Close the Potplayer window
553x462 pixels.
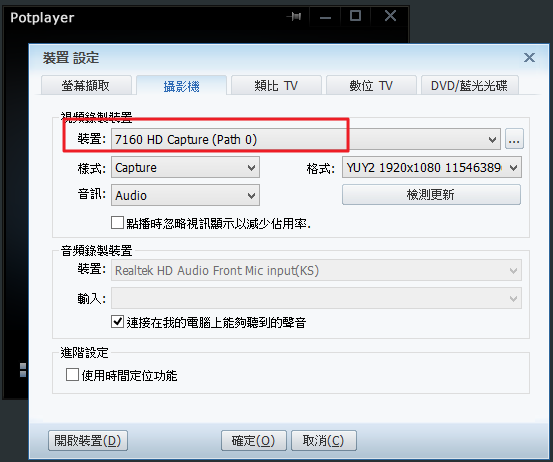[x=390, y=16]
